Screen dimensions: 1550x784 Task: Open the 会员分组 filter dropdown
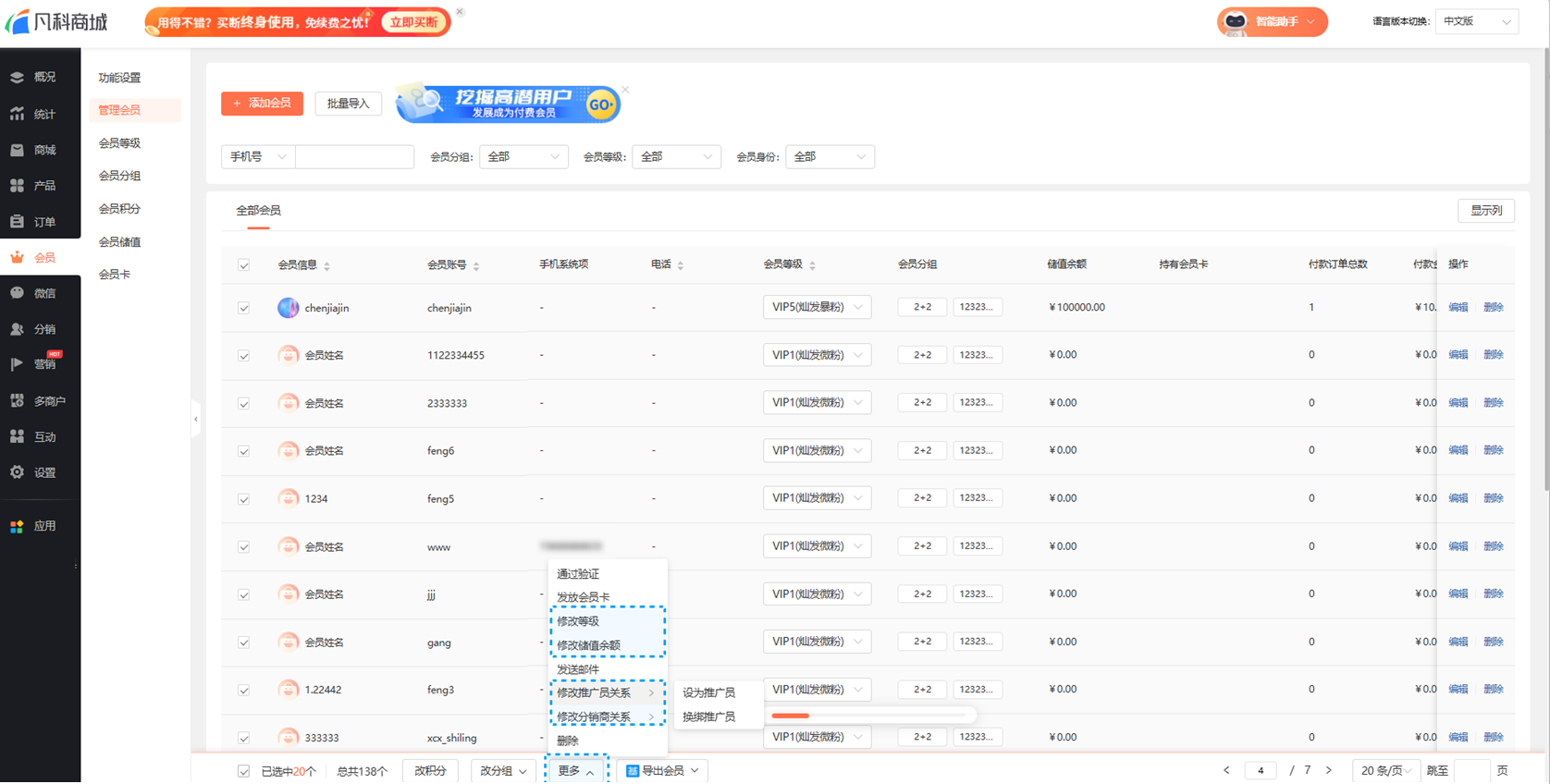523,157
